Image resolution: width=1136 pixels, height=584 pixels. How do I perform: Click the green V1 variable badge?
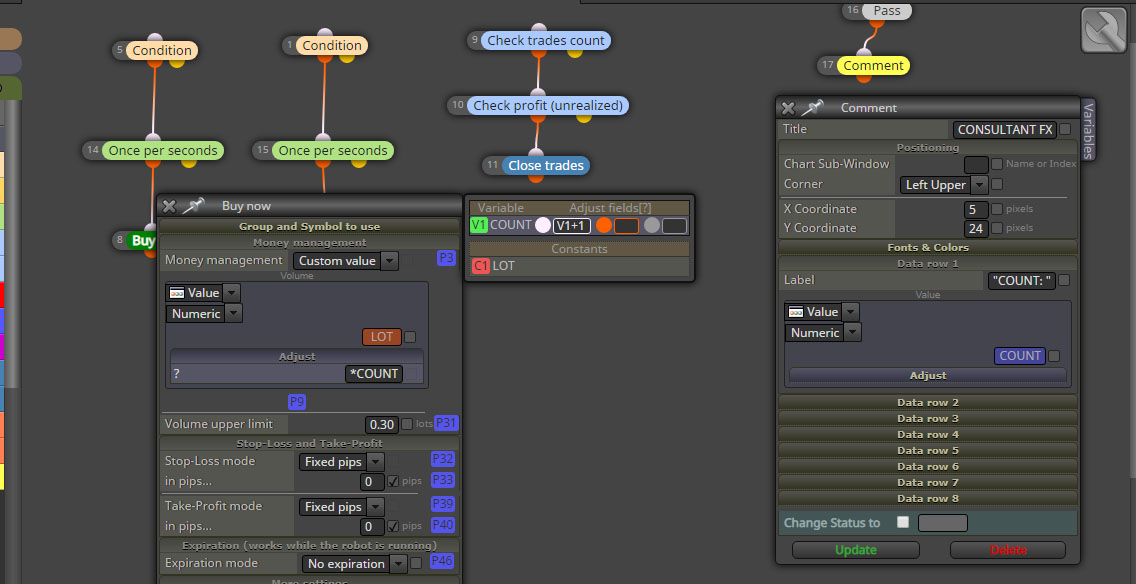pyautogui.click(x=479, y=225)
